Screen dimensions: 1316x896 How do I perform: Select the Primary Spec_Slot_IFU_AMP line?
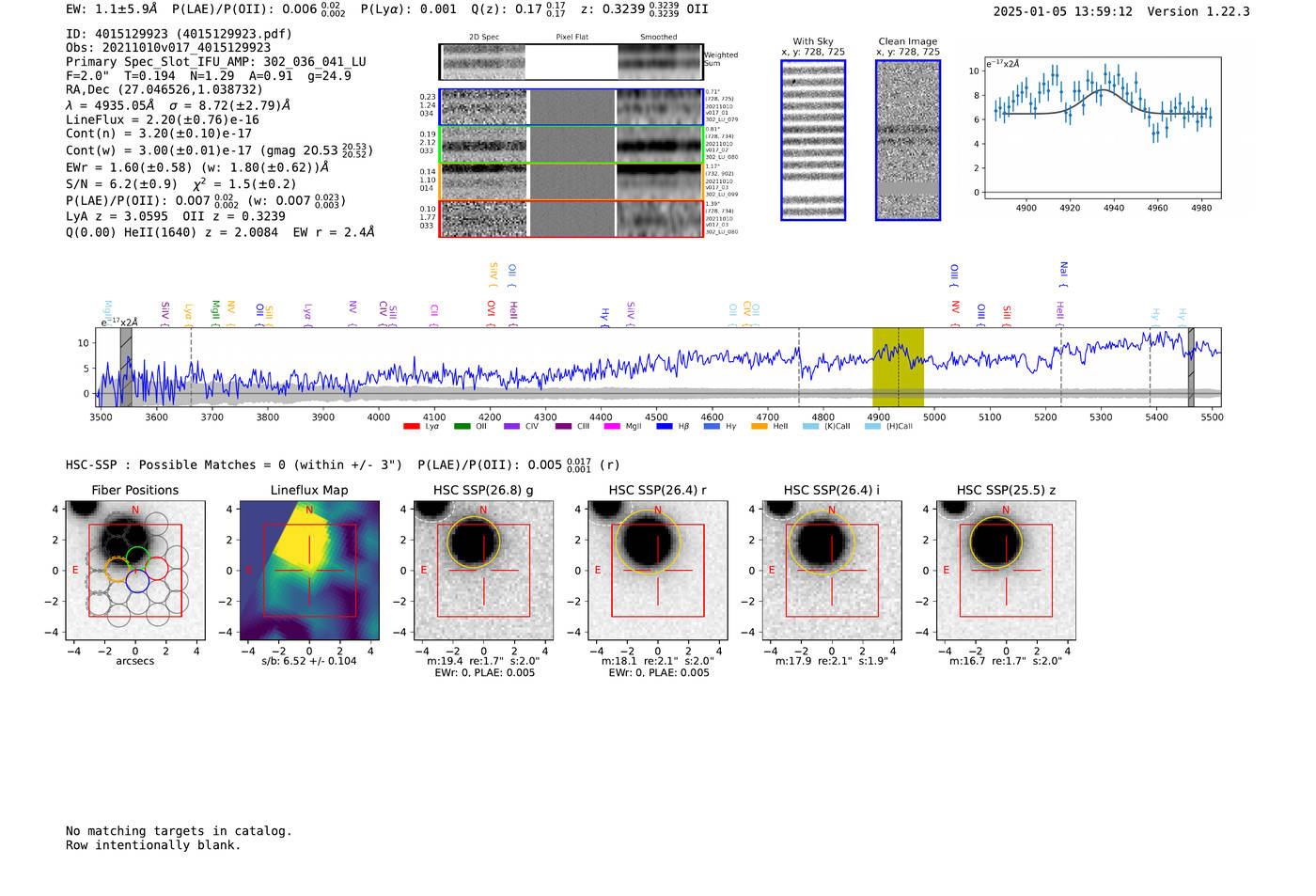tap(216, 62)
